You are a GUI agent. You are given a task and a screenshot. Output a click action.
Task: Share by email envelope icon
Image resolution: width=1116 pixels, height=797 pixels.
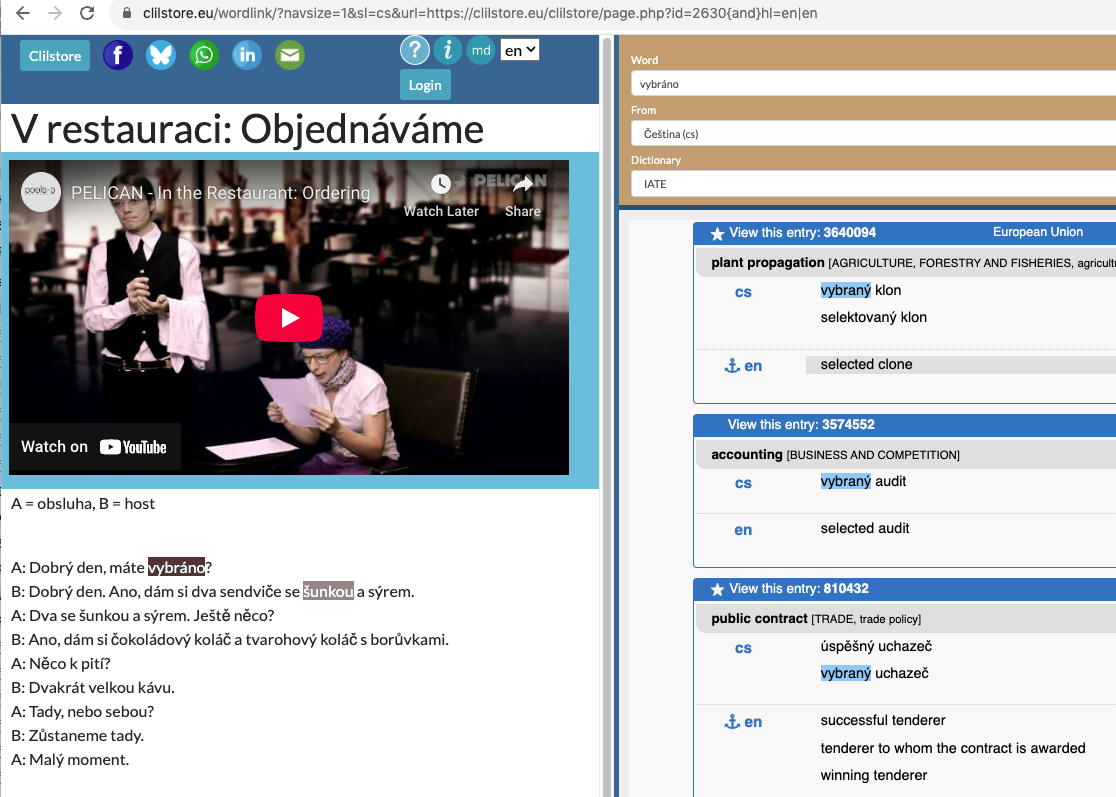pos(290,55)
